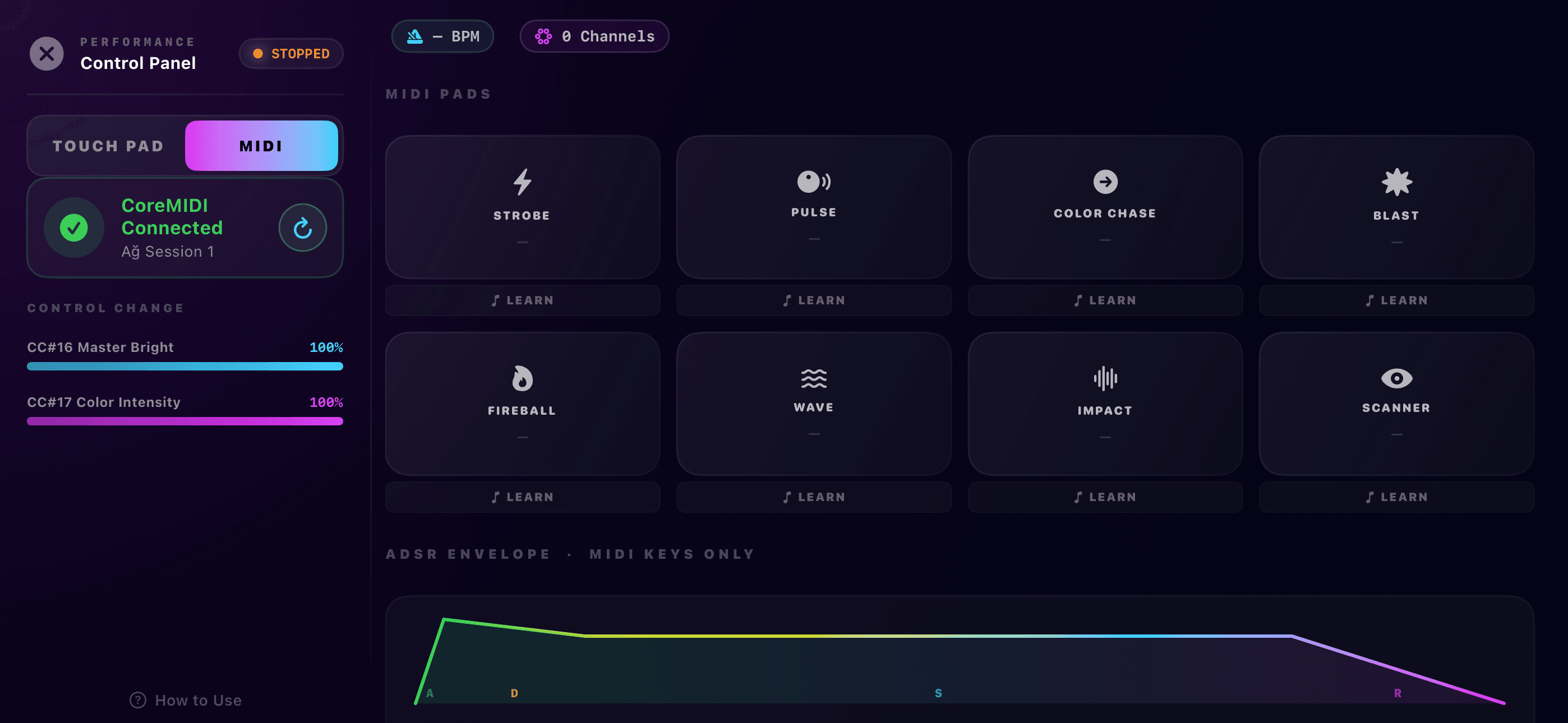Trigger the Fireball flame icon
The width and height of the screenshot is (1568, 723).
(522, 377)
